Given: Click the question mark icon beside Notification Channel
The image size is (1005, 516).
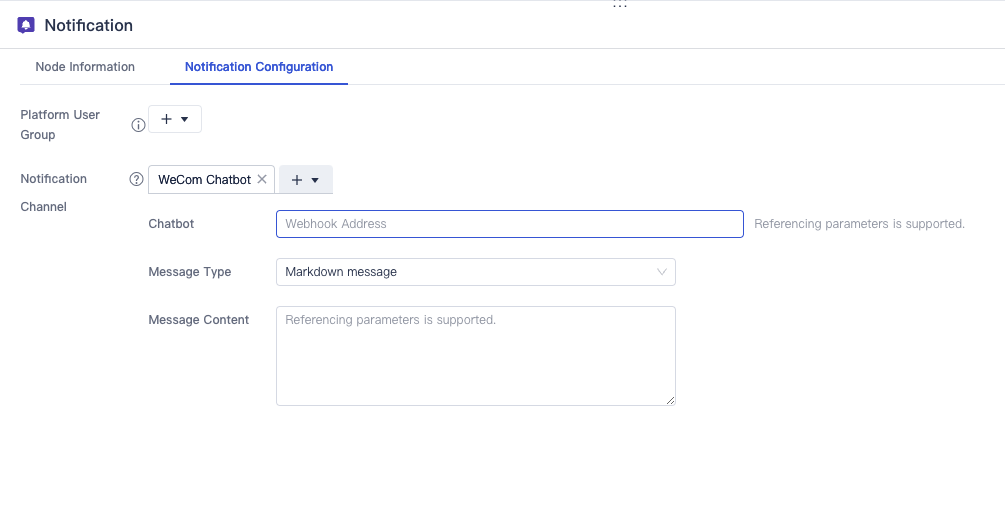Looking at the screenshot, I should (137, 180).
